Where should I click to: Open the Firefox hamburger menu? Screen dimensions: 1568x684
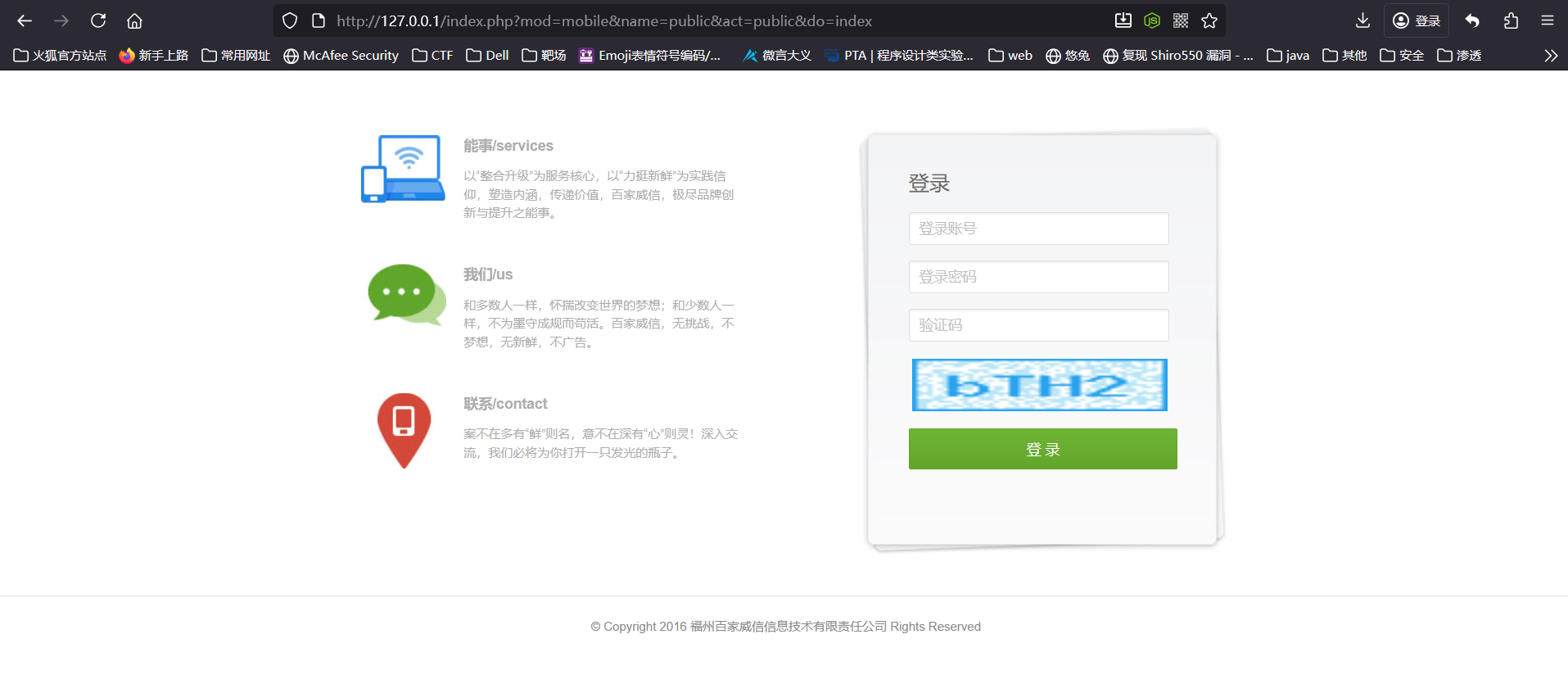pos(1548,20)
